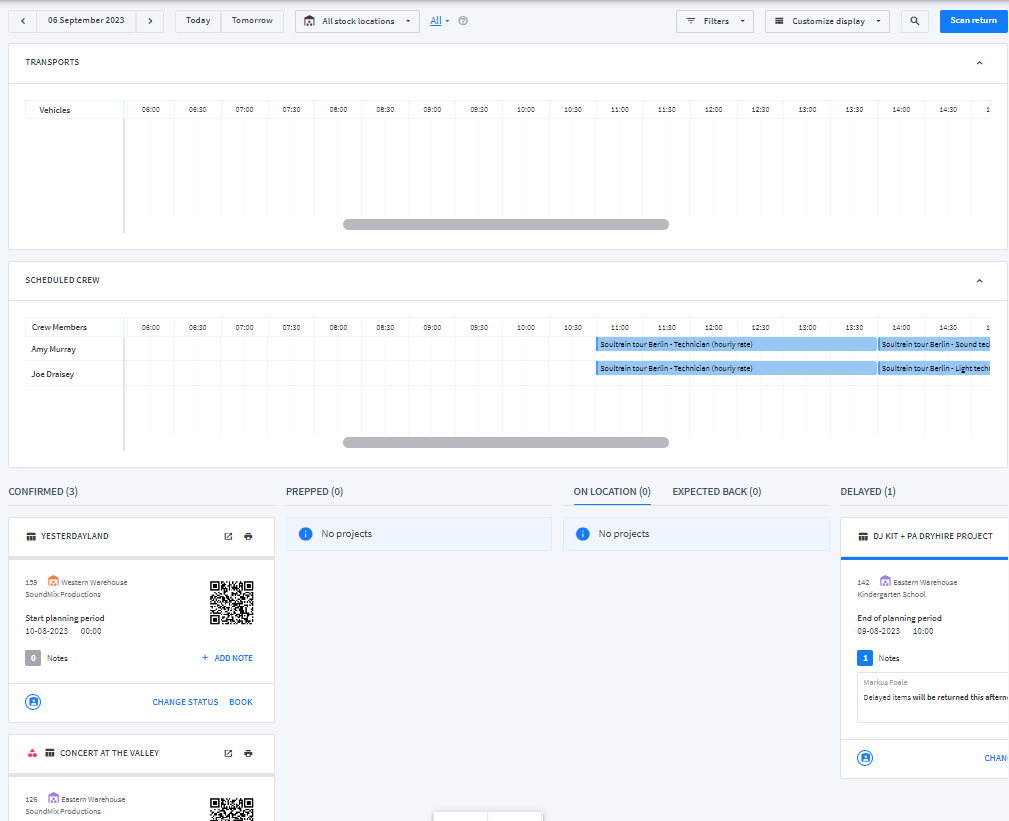Click the Transports timeline horizontal scrollbar
Viewport: 1009px width, 821px height.
click(x=506, y=225)
